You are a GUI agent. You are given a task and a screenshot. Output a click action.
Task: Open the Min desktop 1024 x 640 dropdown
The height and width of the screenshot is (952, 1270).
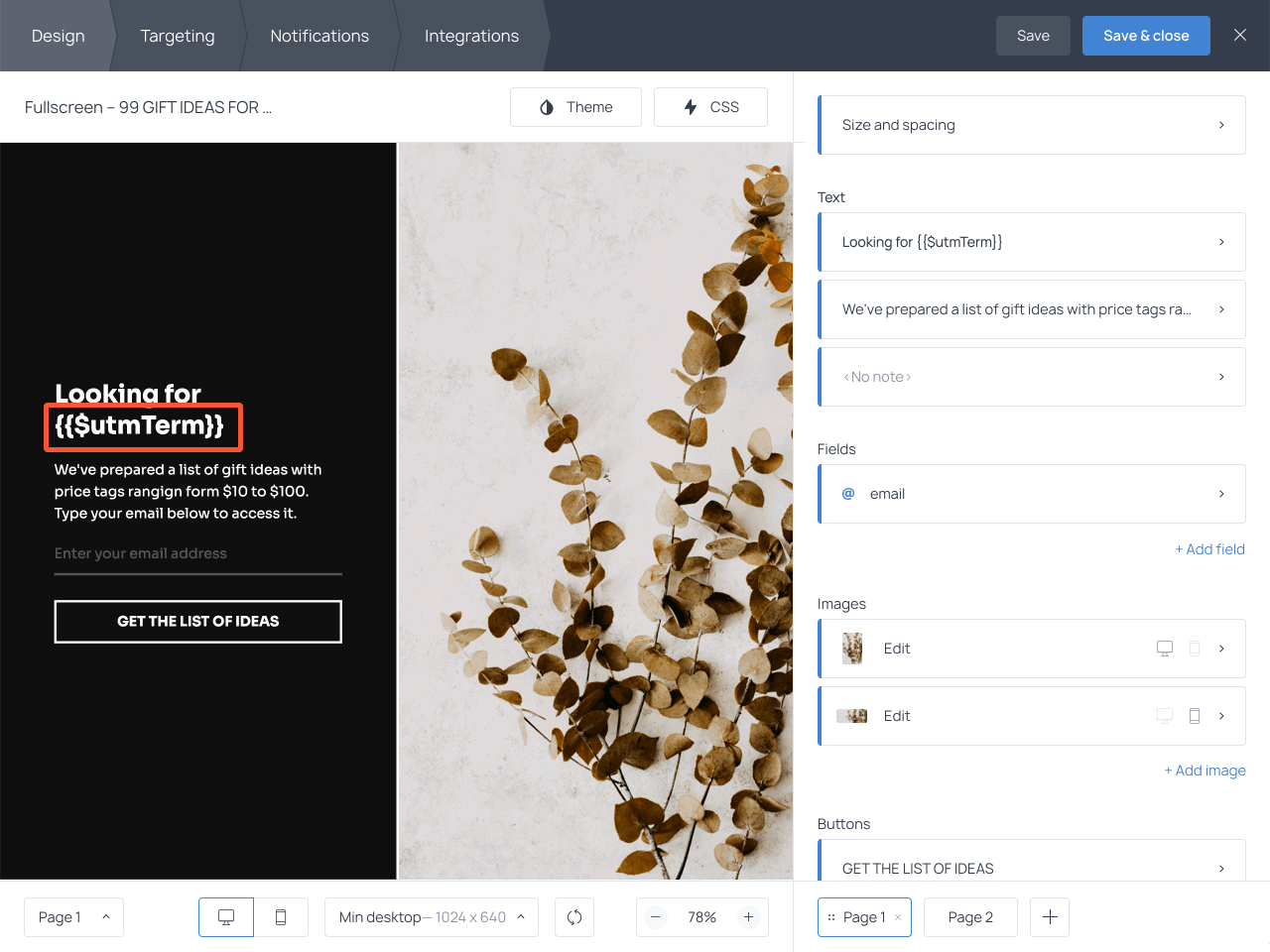point(431,917)
